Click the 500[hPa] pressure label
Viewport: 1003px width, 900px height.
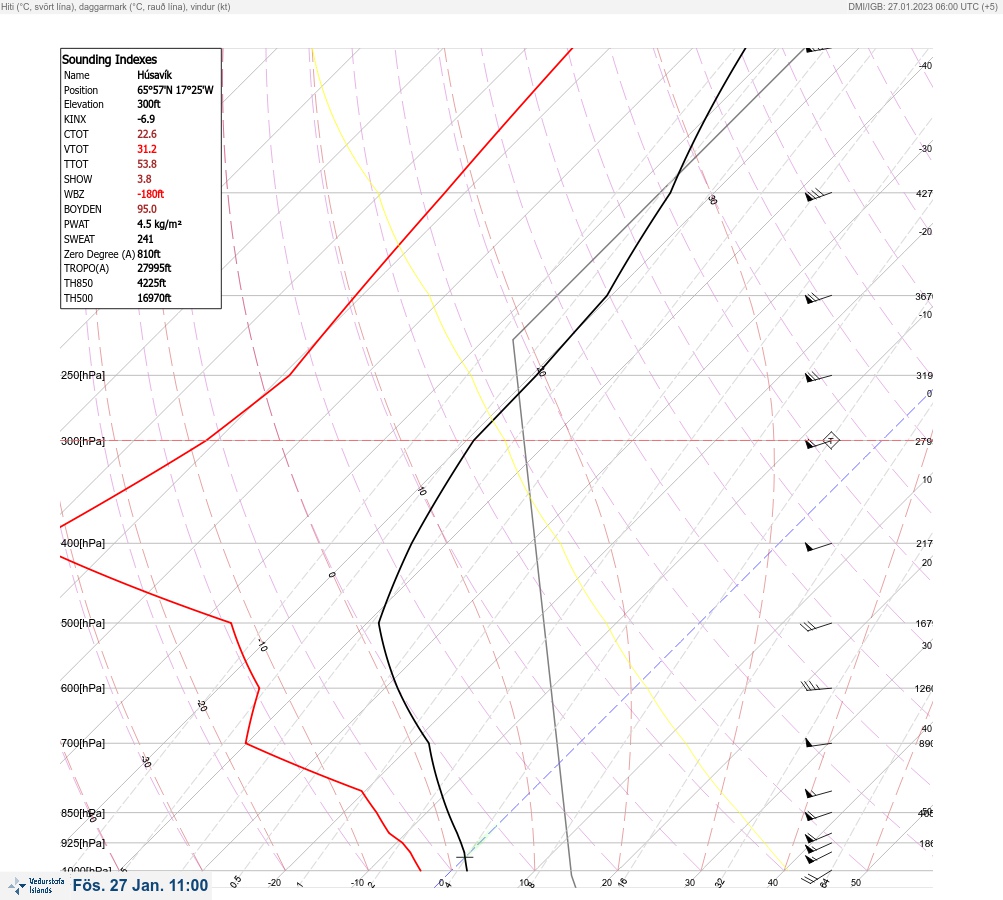point(83,623)
